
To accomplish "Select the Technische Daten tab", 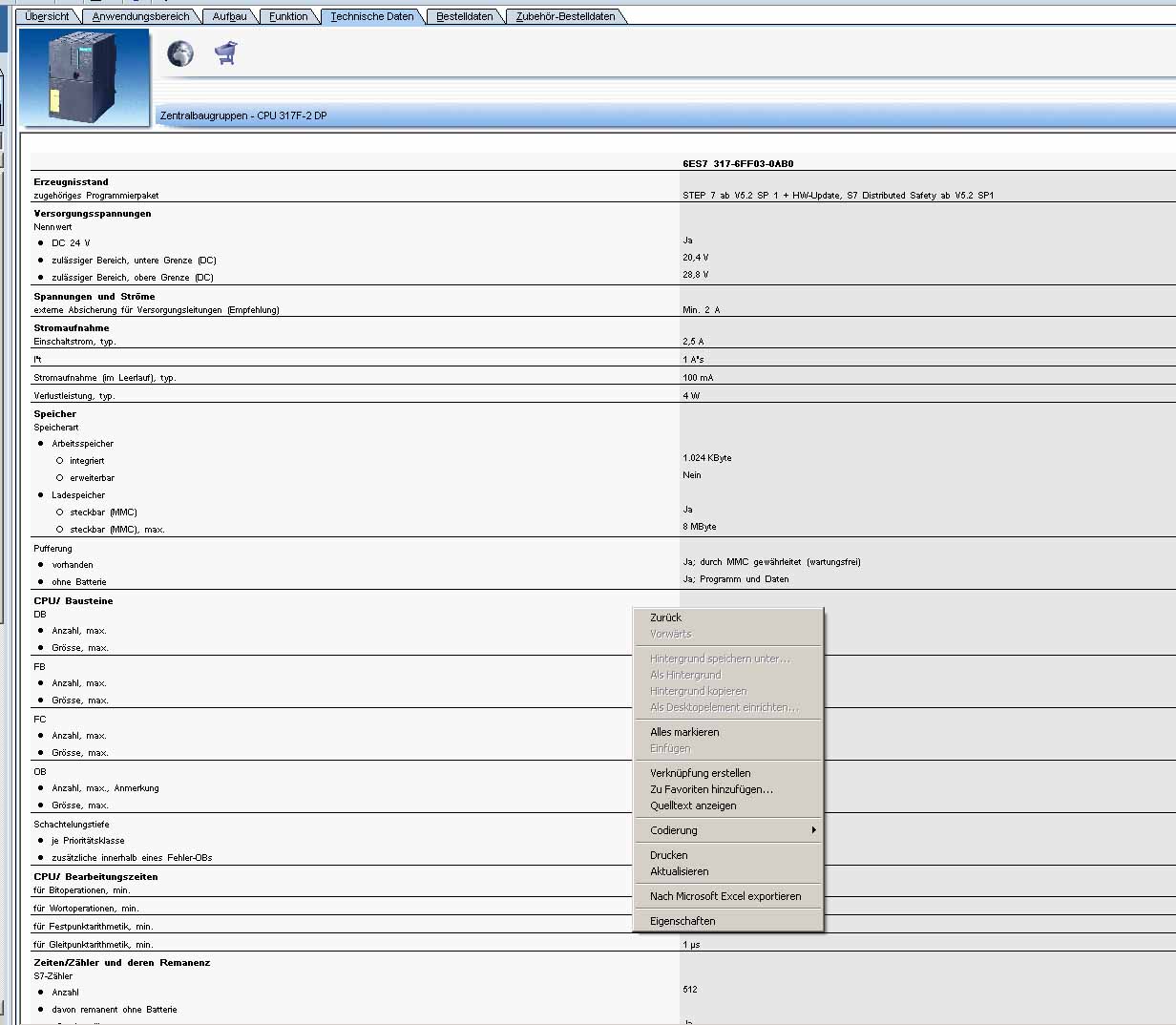I will coord(372,16).
